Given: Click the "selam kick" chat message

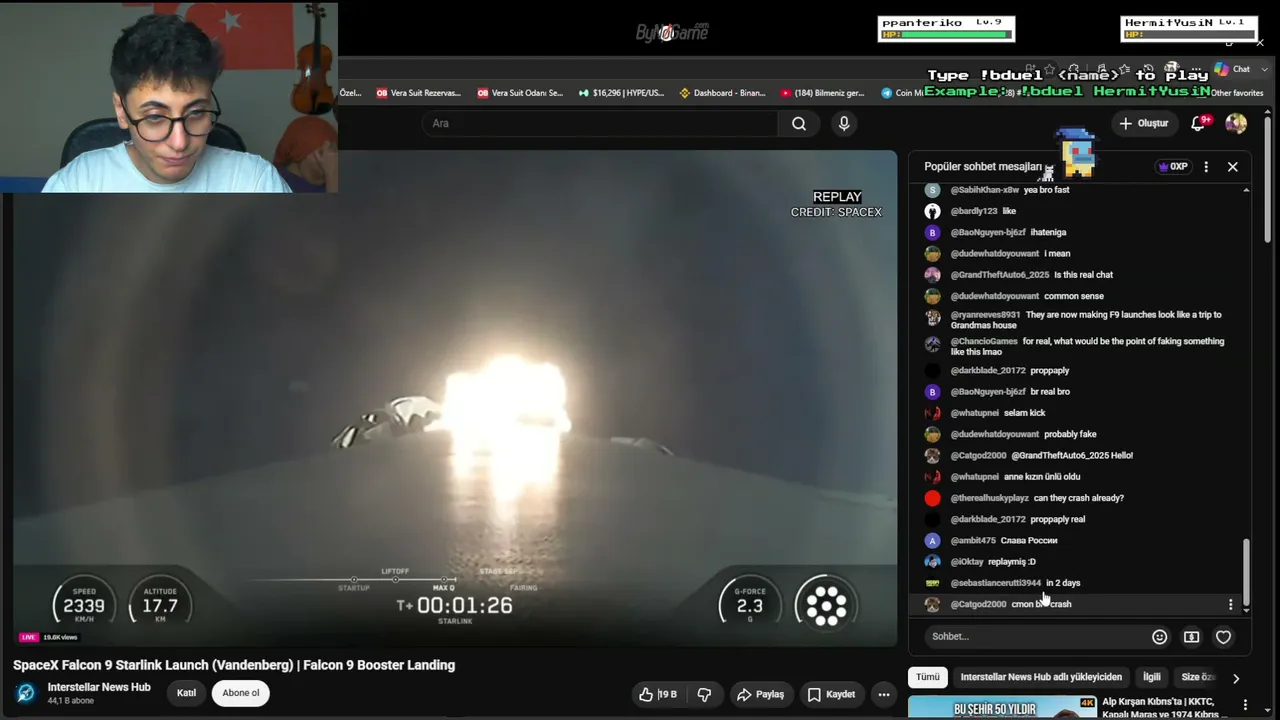Looking at the screenshot, I should [x=1024, y=413].
